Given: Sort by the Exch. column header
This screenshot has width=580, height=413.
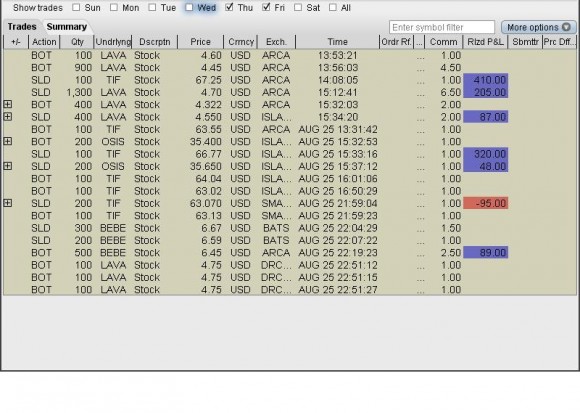Looking at the screenshot, I should click(x=276, y=42).
